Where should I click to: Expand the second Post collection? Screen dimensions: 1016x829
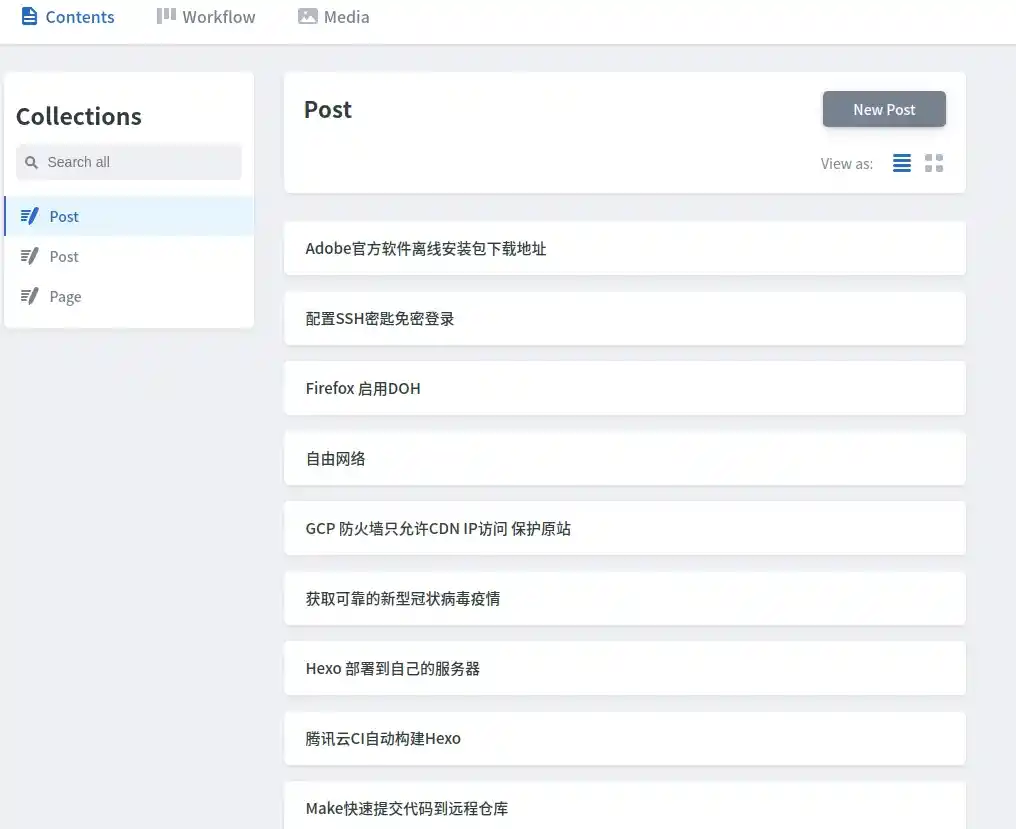pyautogui.click(x=64, y=256)
